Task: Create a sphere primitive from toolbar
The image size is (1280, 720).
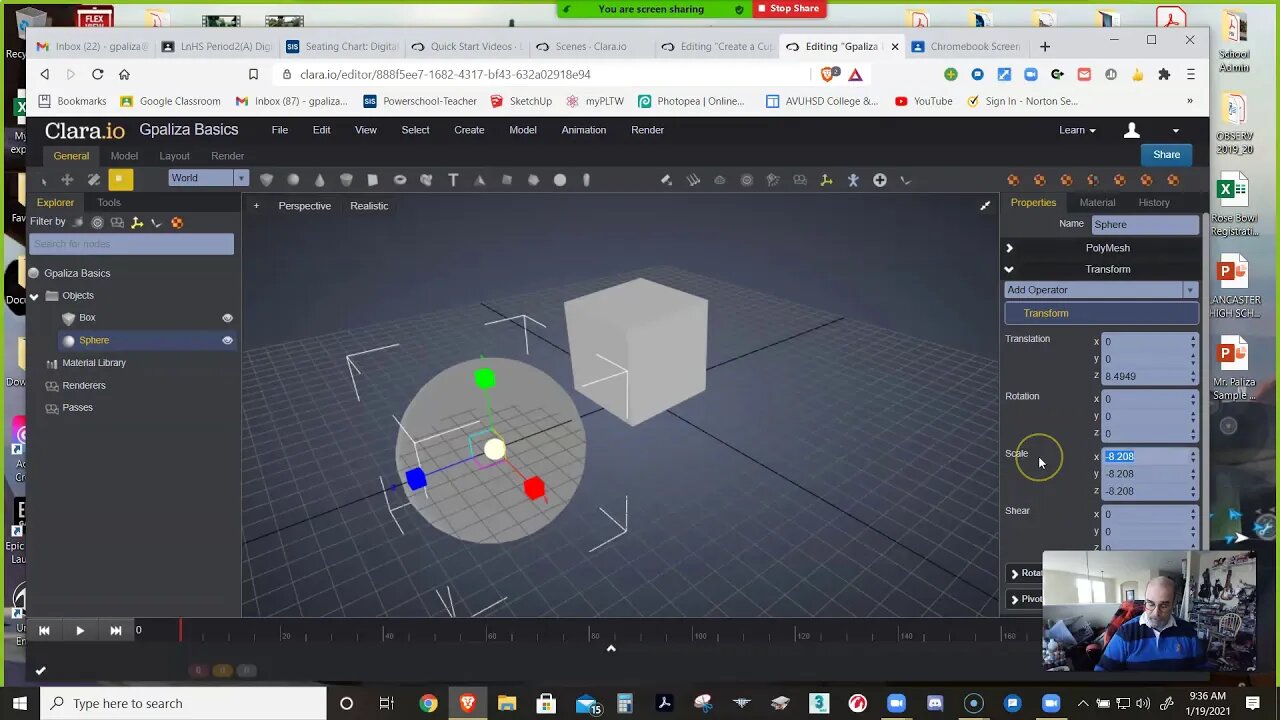Action: click(293, 180)
